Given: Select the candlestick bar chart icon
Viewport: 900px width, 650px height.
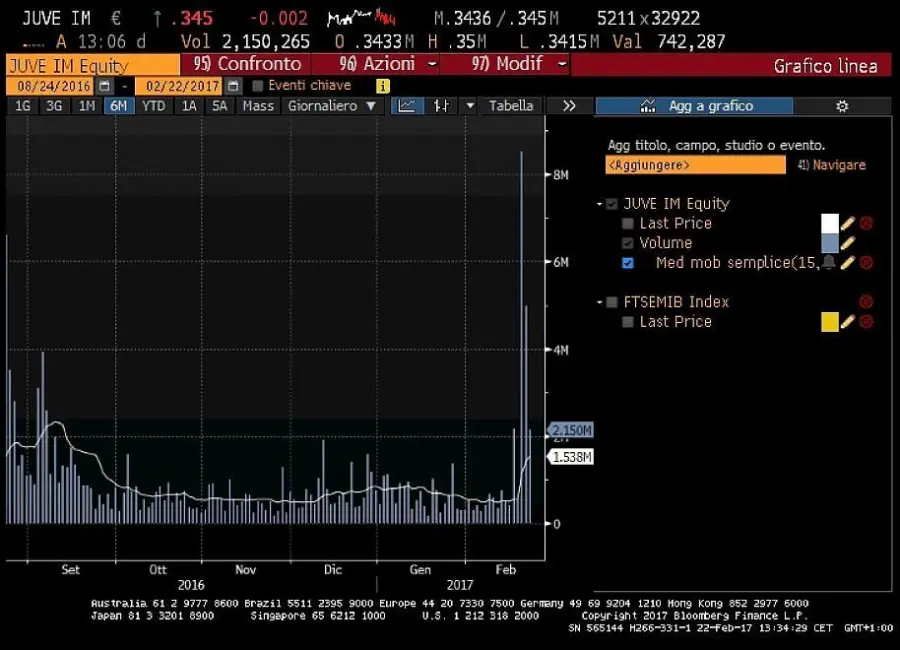Looking at the screenshot, I should coord(441,106).
